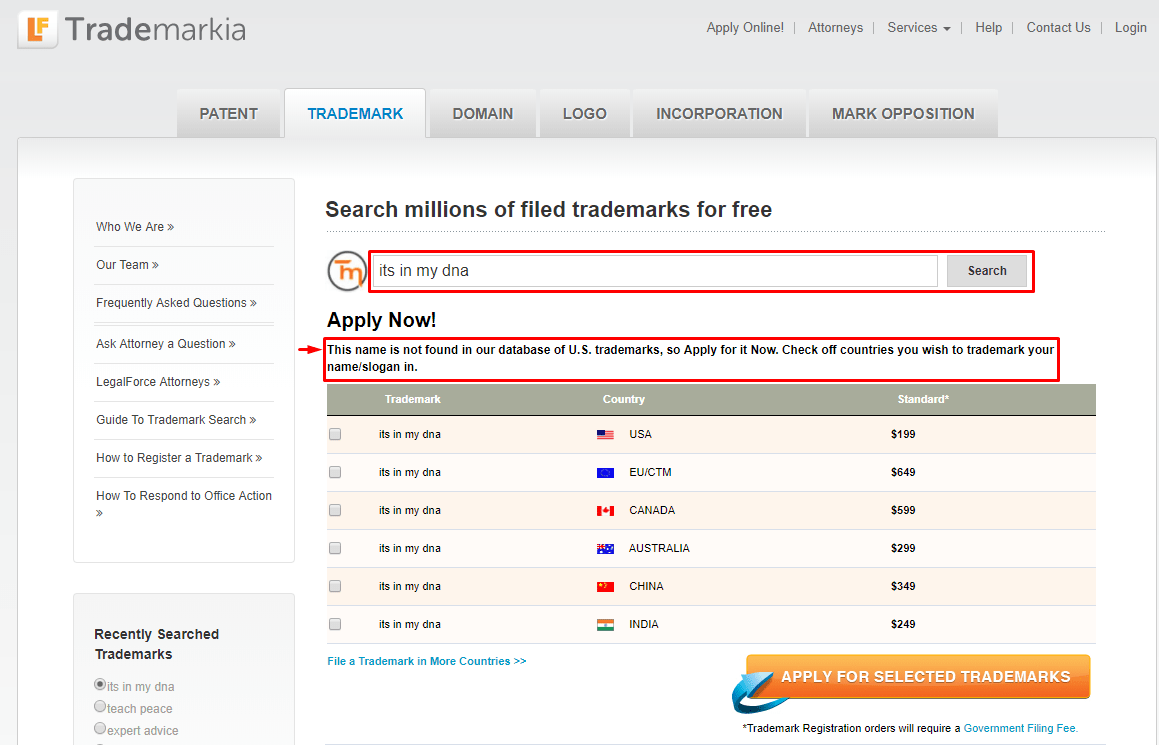Check the AUSTRALIA trademark checkbox
This screenshot has width=1159, height=745.
click(335, 548)
